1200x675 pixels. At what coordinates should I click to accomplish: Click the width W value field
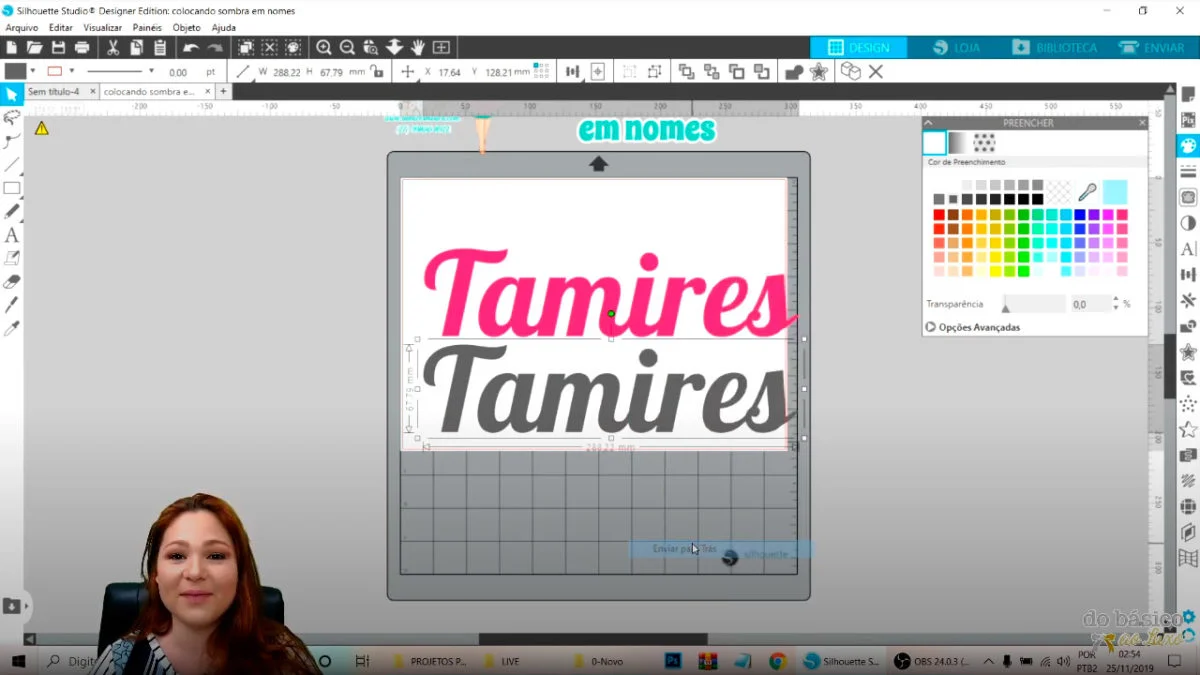point(287,72)
